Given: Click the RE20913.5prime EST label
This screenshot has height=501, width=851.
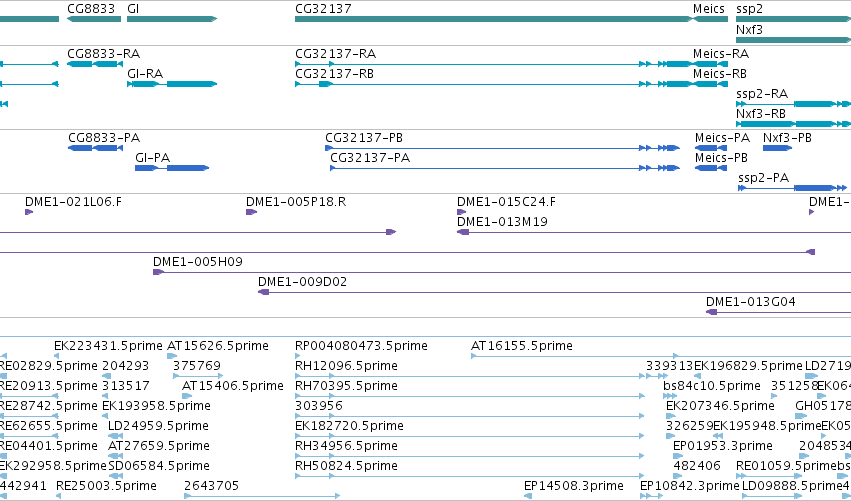Looking at the screenshot, I should [48, 386].
